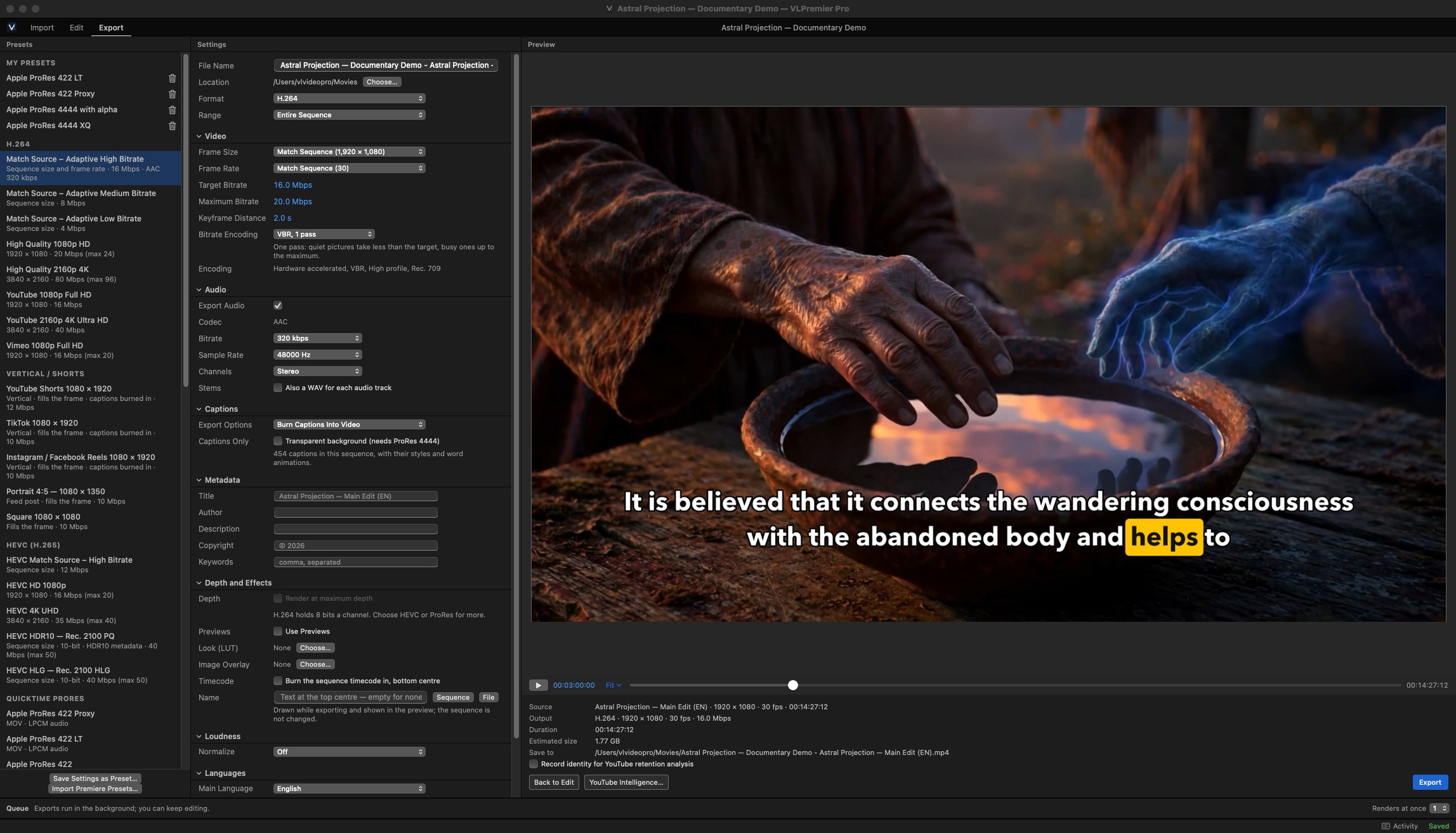Insert the Sequence name token

click(453, 697)
